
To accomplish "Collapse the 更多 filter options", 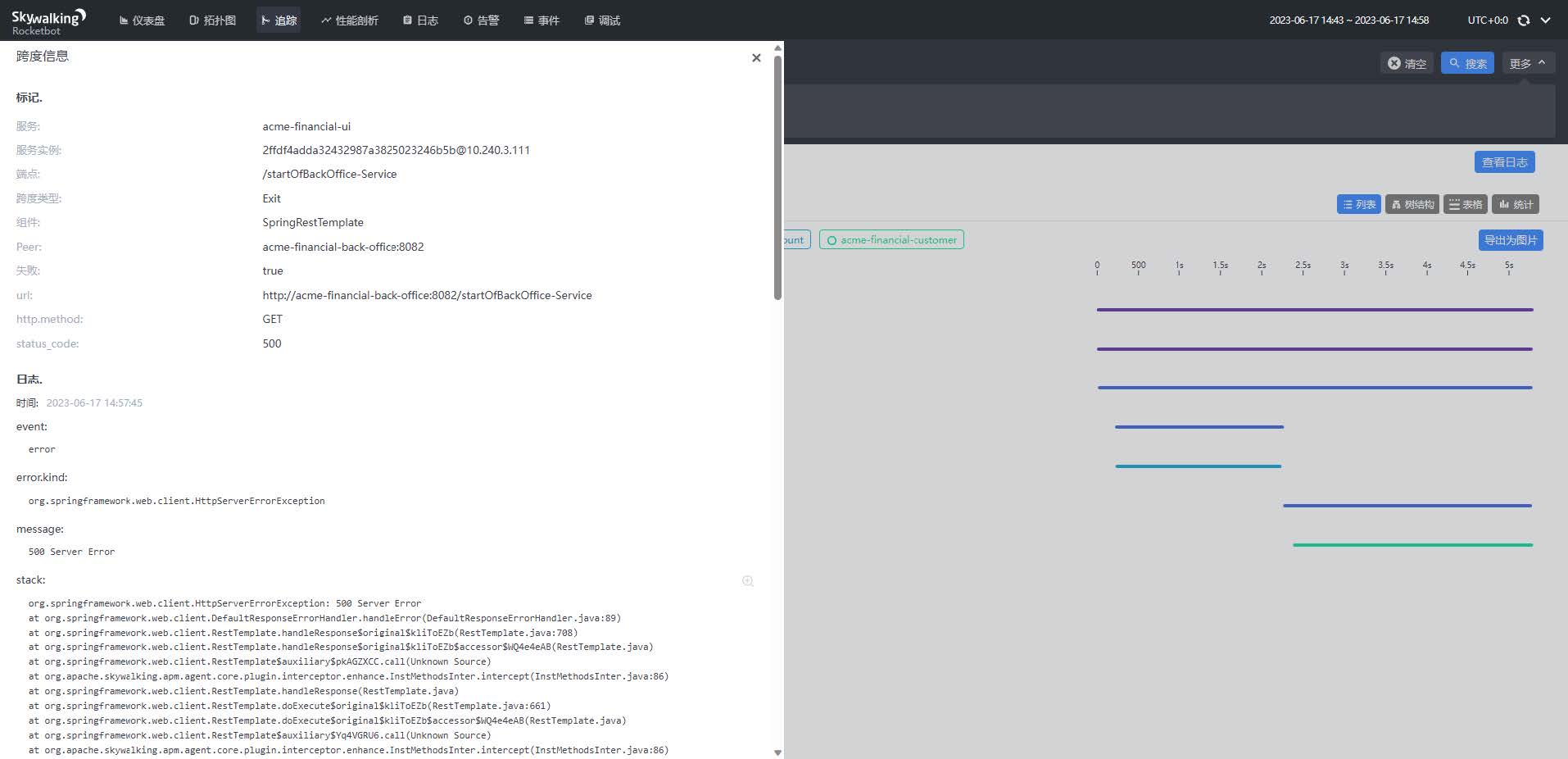I will pos(1528,63).
